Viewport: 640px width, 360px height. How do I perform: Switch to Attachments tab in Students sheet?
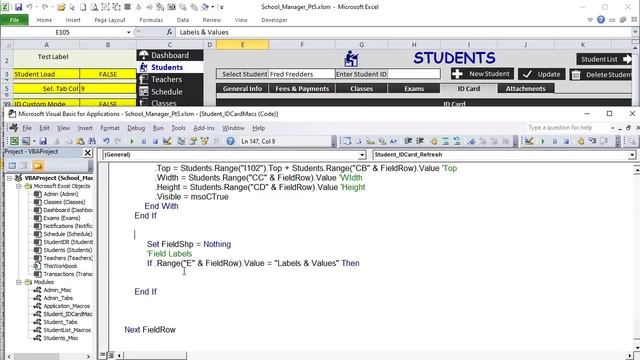(x=526, y=89)
